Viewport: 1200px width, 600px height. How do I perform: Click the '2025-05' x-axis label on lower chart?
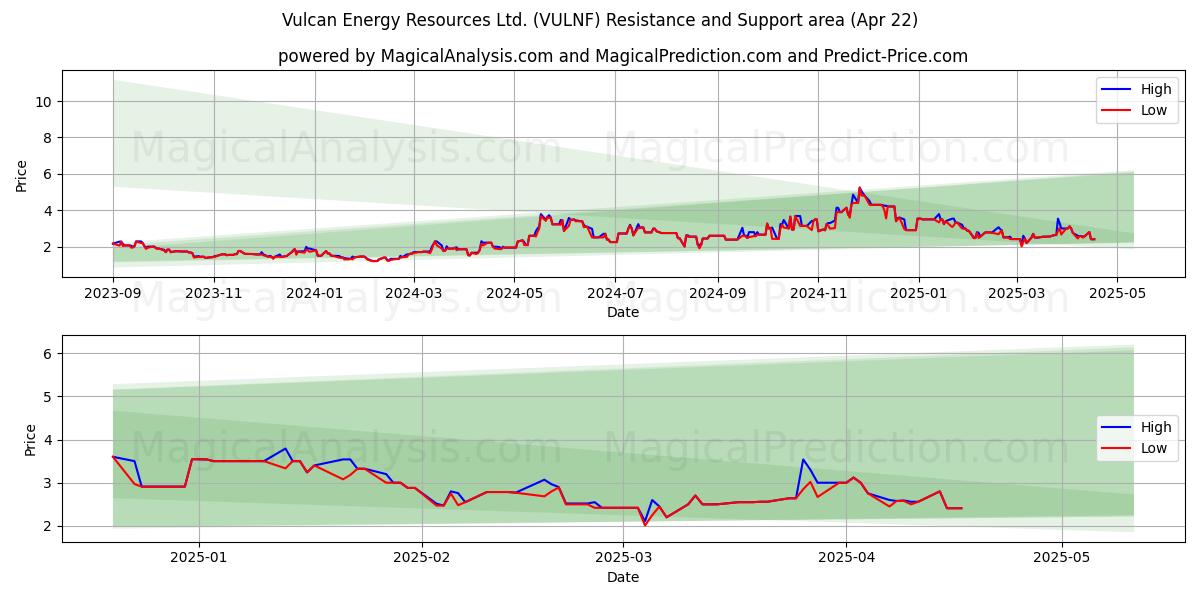[1061, 559]
